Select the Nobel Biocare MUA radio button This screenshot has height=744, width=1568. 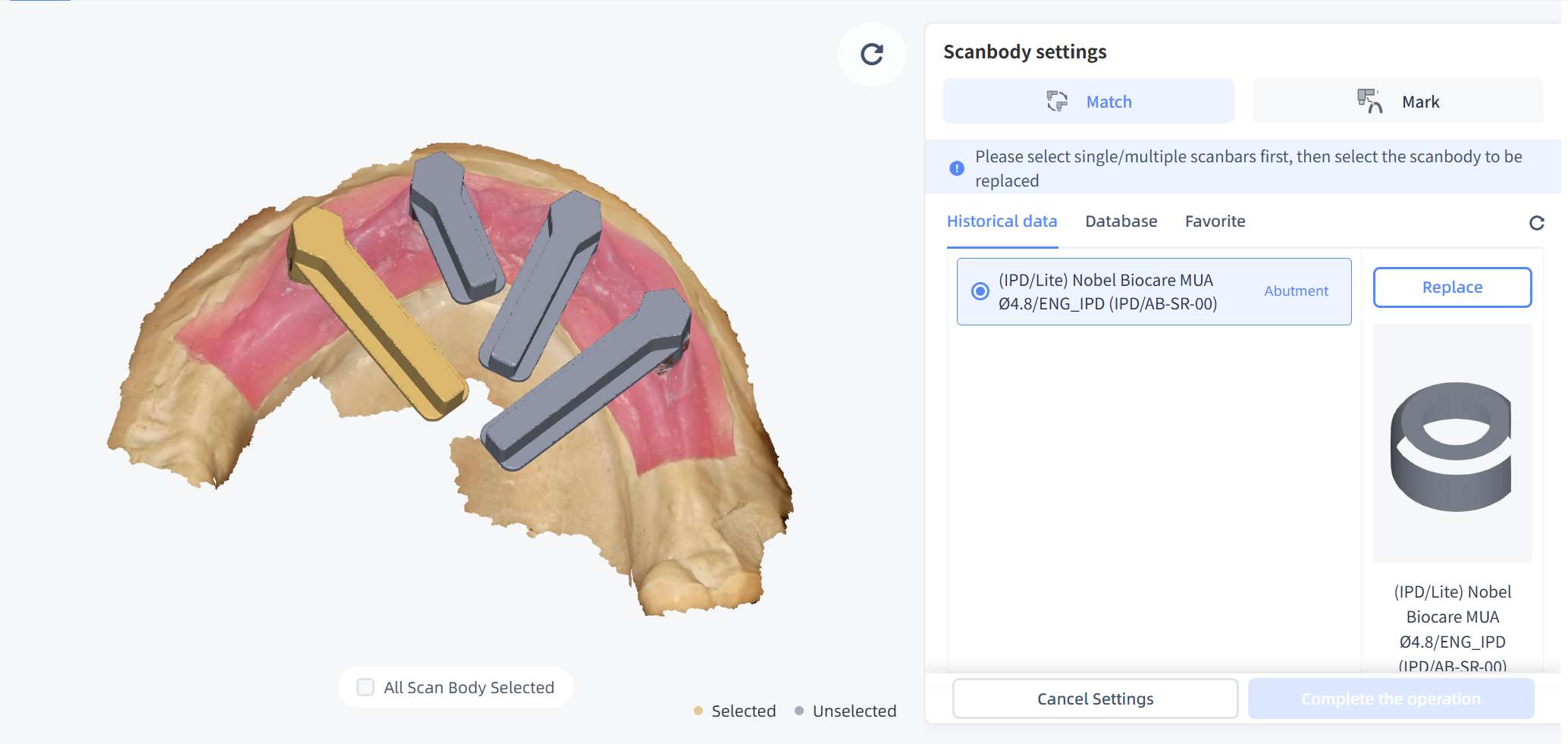[980, 291]
